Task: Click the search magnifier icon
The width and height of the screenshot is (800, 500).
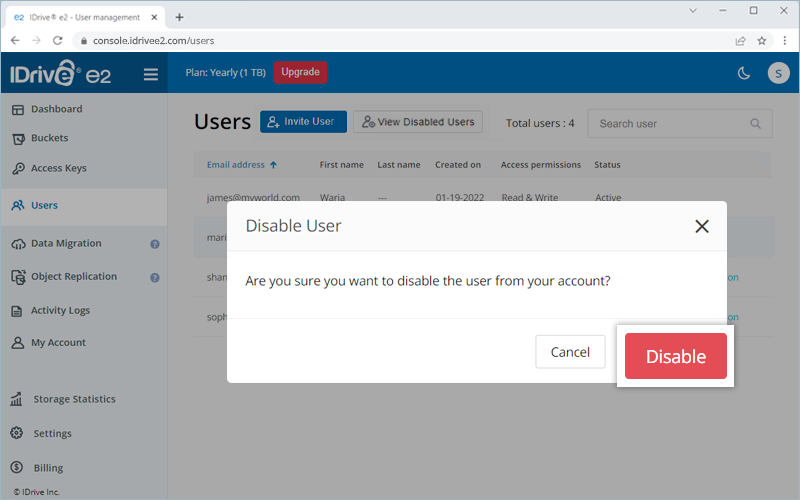Action: [x=756, y=123]
